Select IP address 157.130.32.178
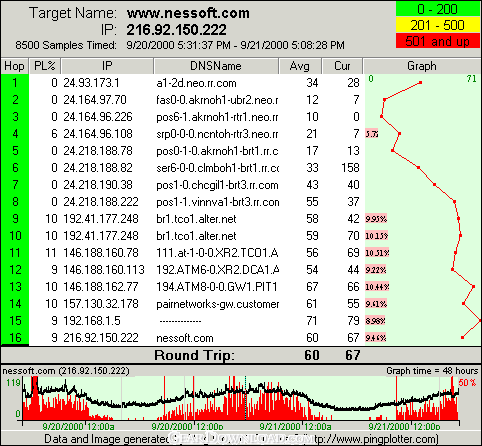Screen dimensions: 482x446 pyautogui.click(x=101, y=304)
